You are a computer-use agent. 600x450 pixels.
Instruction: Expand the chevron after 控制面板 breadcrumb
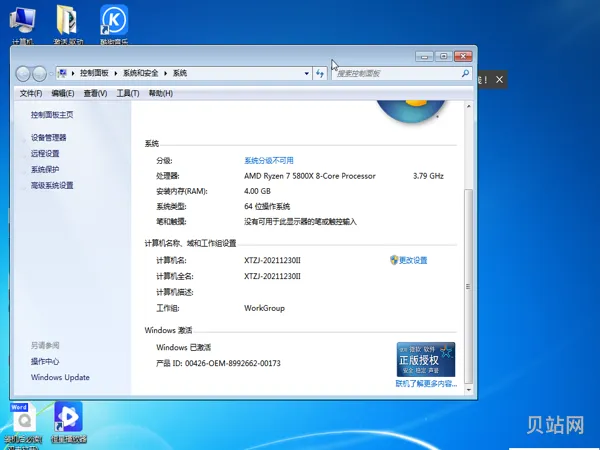point(116,73)
